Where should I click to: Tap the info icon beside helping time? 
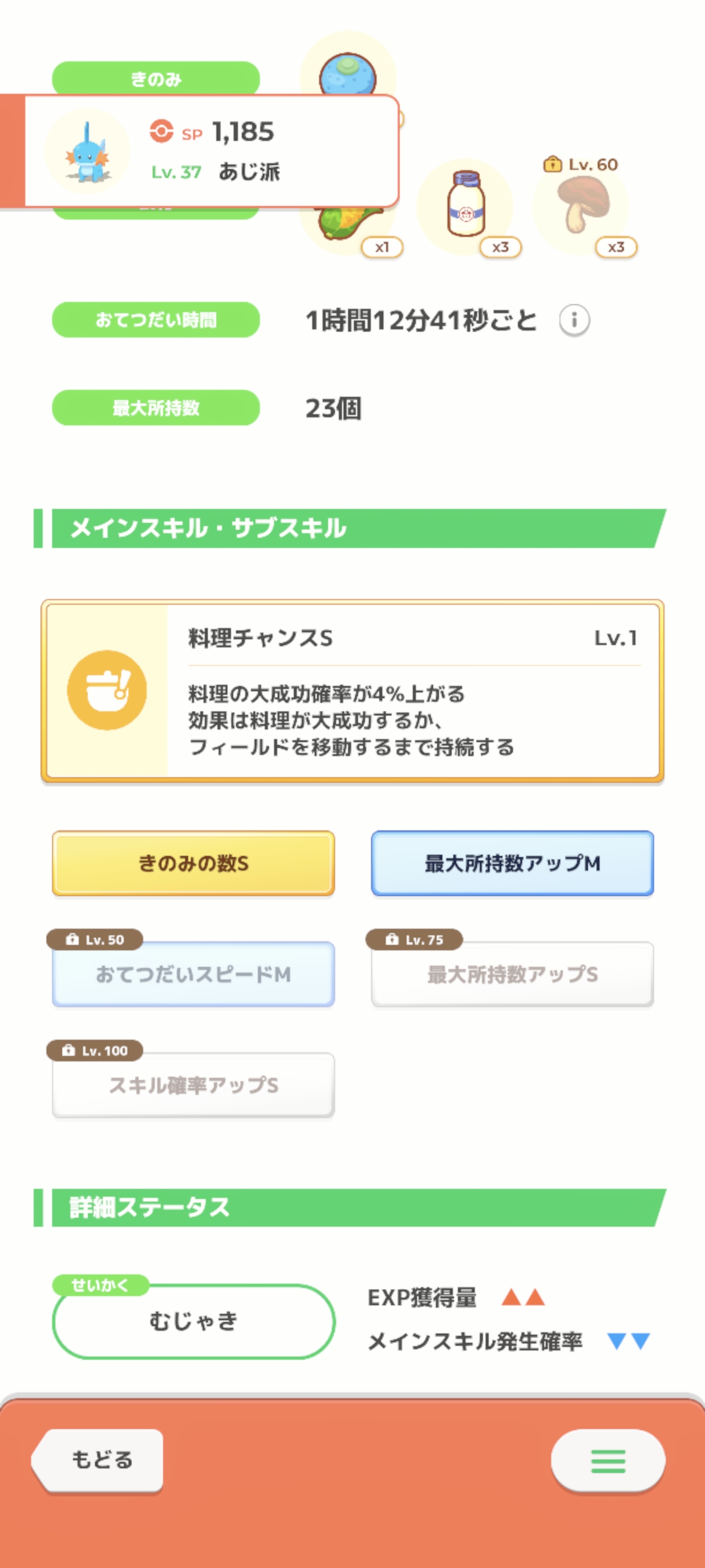(x=574, y=320)
